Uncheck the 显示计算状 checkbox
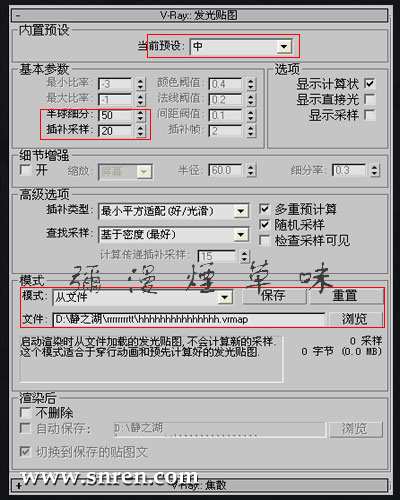The image size is (400, 500). (x=370, y=83)
